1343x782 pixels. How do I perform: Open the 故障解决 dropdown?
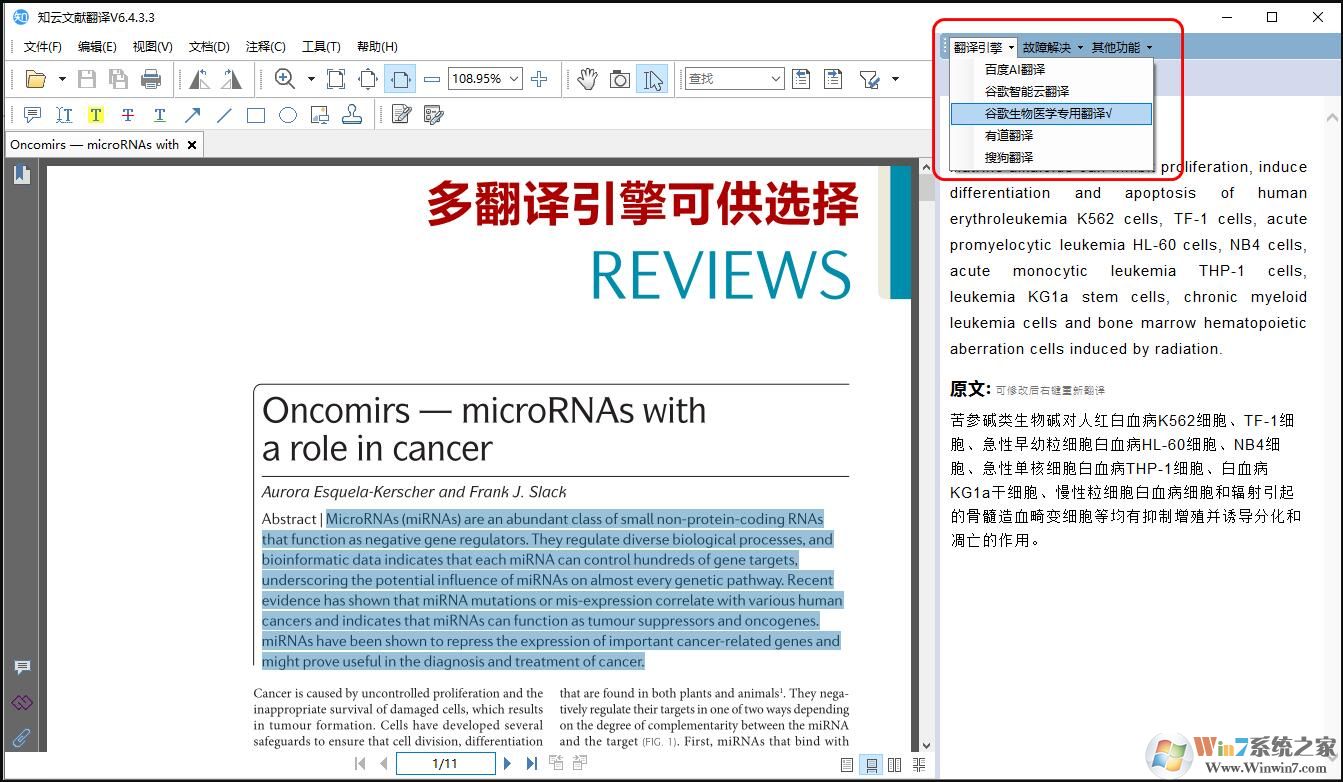(x=1053, y=47)
